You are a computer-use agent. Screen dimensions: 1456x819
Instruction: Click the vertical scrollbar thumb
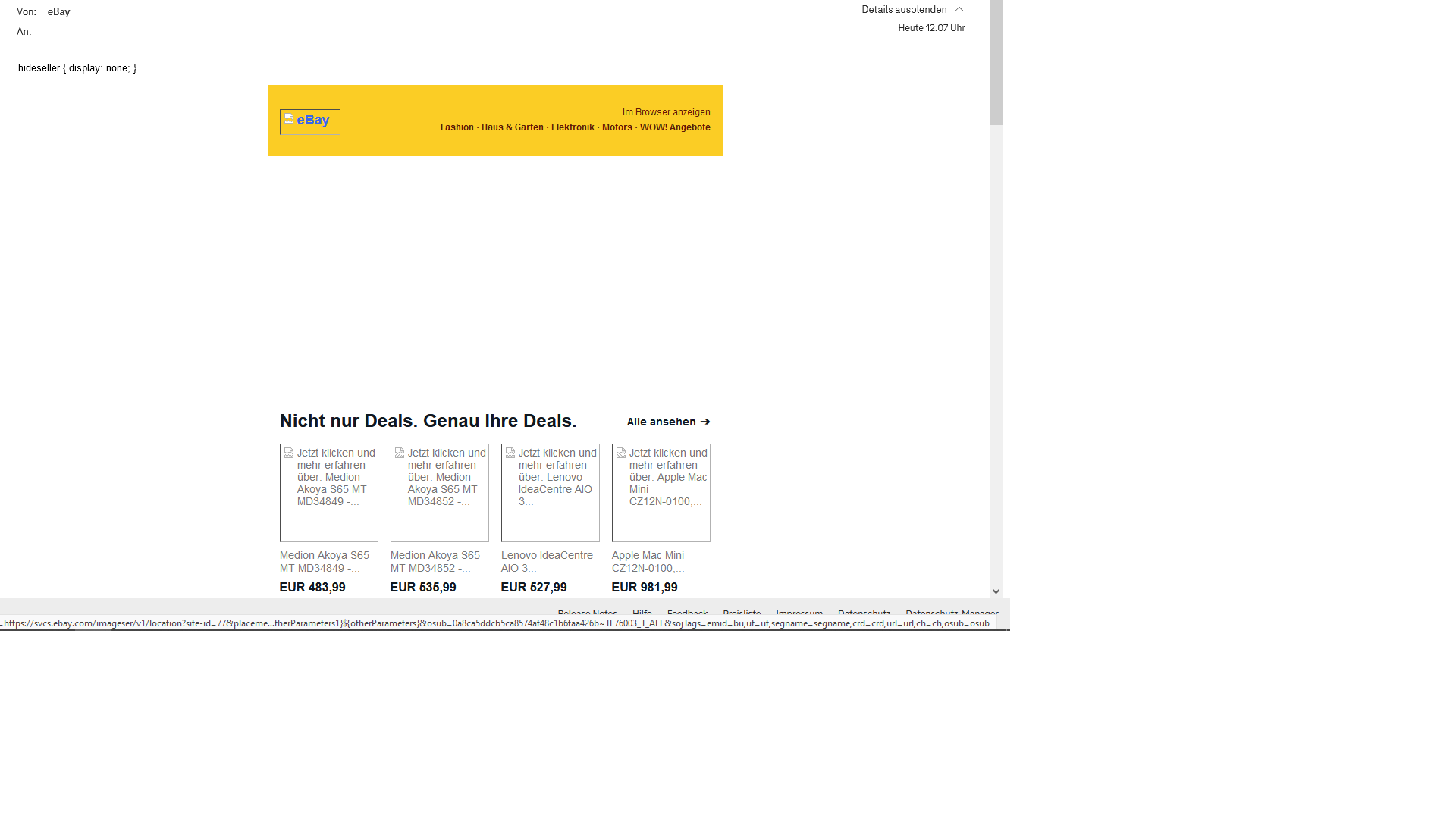tap(996, 62)
